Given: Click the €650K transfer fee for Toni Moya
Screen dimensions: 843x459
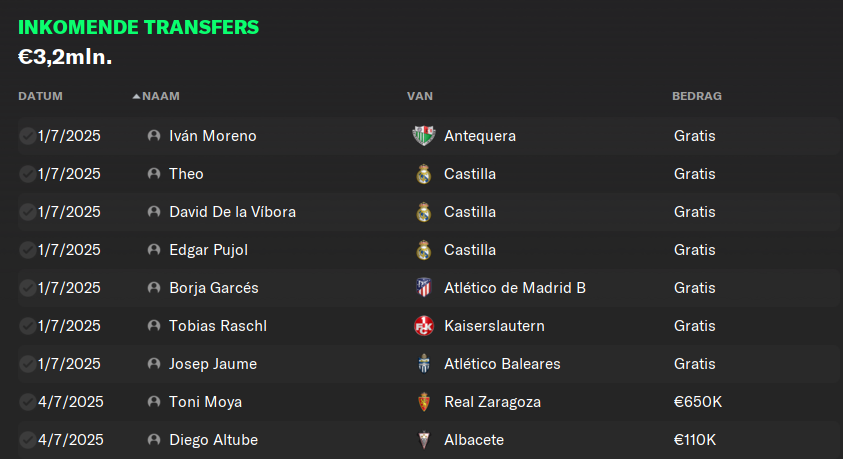Looking at the screenshot, I should pyautogui.click(x=698, y=401).
